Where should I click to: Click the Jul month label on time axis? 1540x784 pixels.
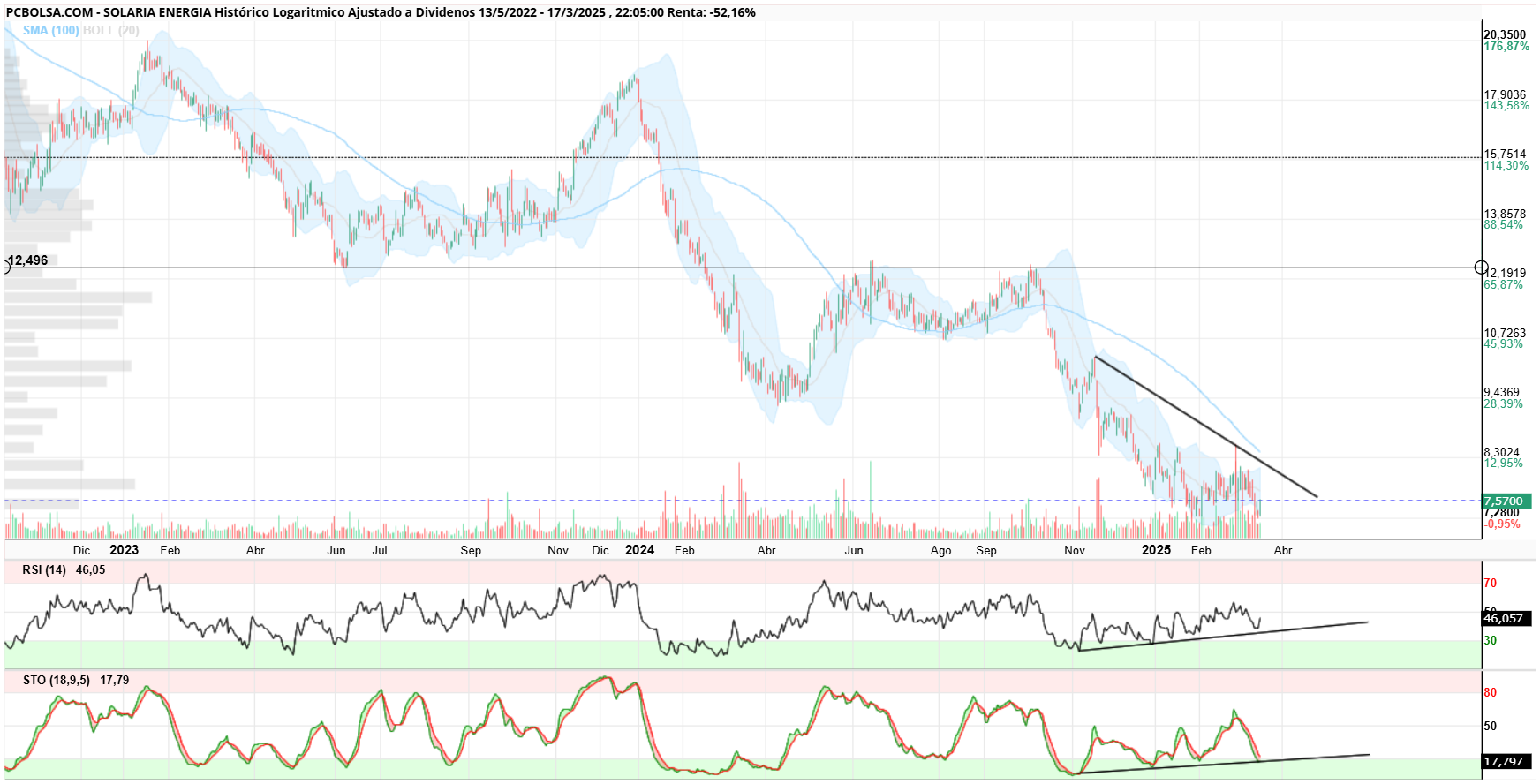380,550
